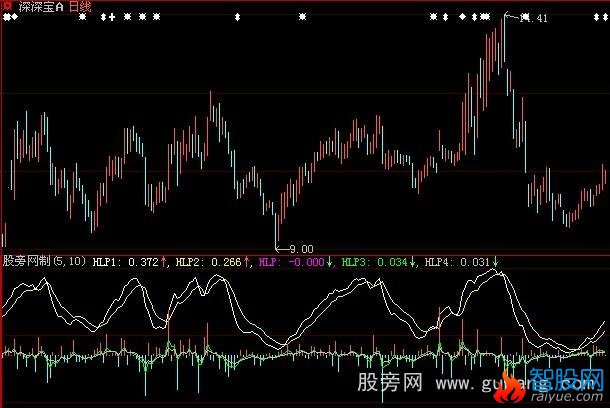Open the 日线 period label
Image resolution: width=610 pixels, height=408 pixels.
(x=80, y=7)
